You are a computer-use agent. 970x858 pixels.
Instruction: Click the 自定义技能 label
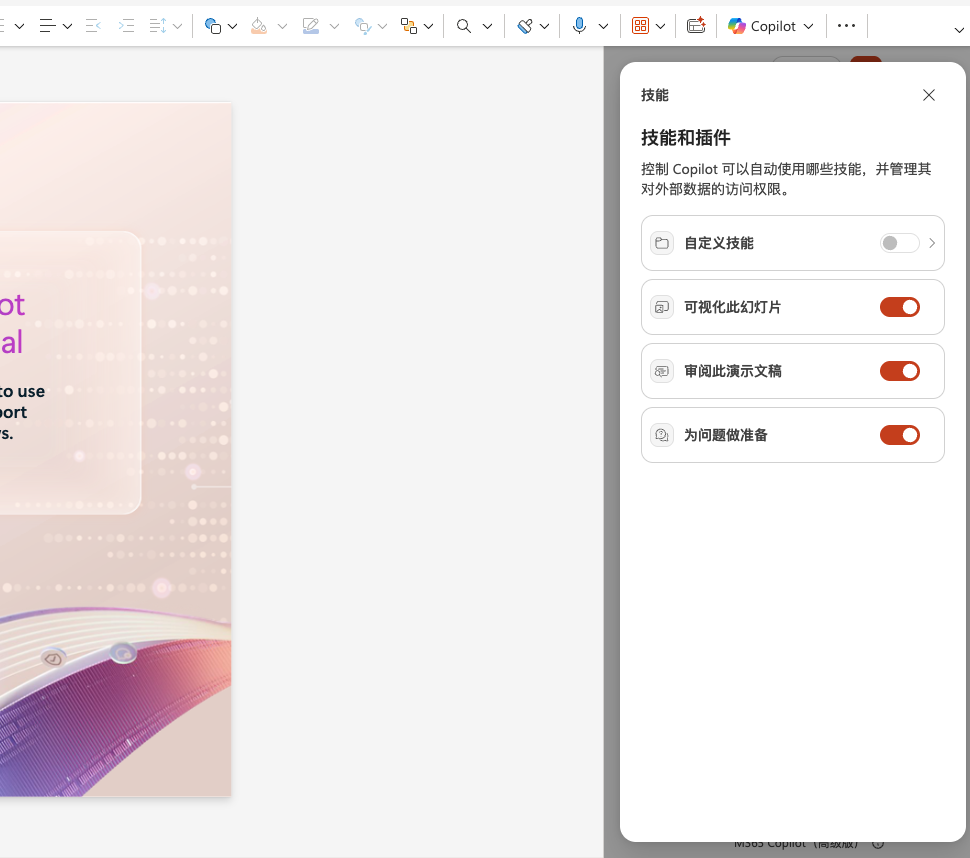tap(719, 243)
